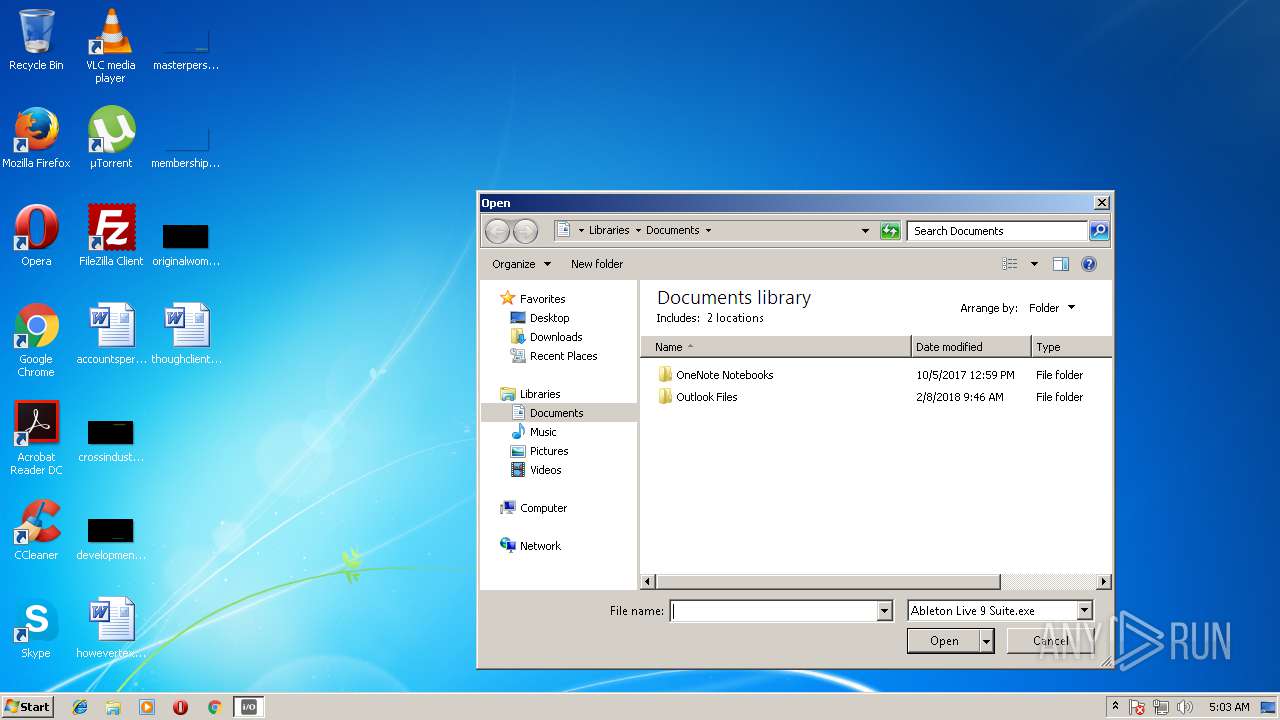Open Windows Explorer from taskbar

(x=113, y=707)
